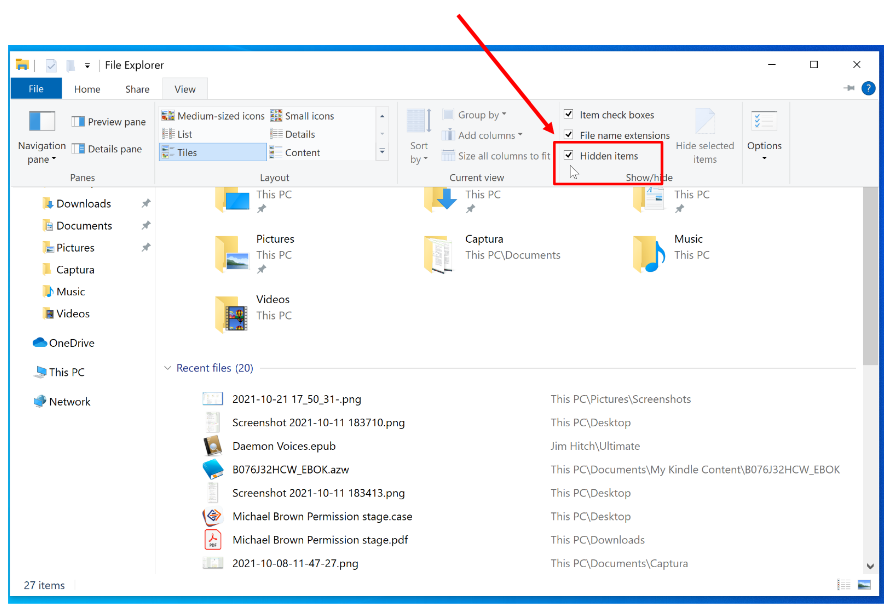Image resolution: width=895 pixels, height=615 pixels.
Task: Uncheck the Hidden items checkbox
Action: coord(569,155)
